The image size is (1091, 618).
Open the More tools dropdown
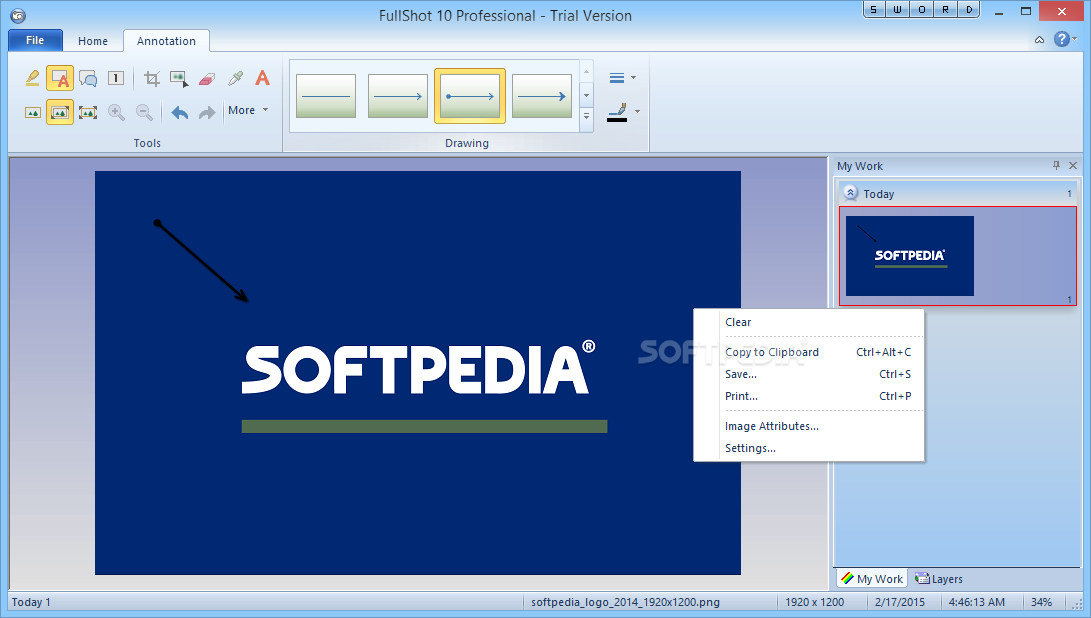point(248,110)
